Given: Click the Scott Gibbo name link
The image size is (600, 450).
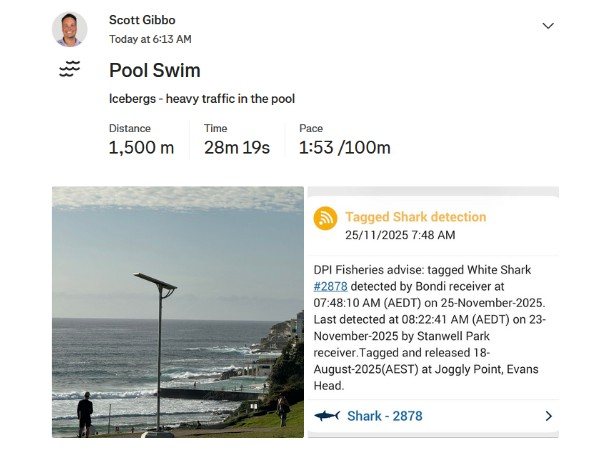Looking at the screenshot, I should coord(144,20).
